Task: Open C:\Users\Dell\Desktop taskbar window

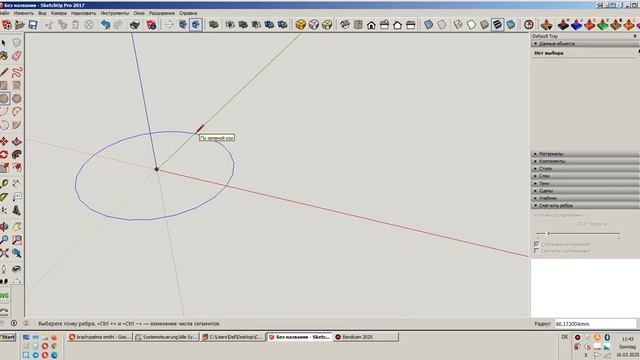Action: click(x=233, y=337)
